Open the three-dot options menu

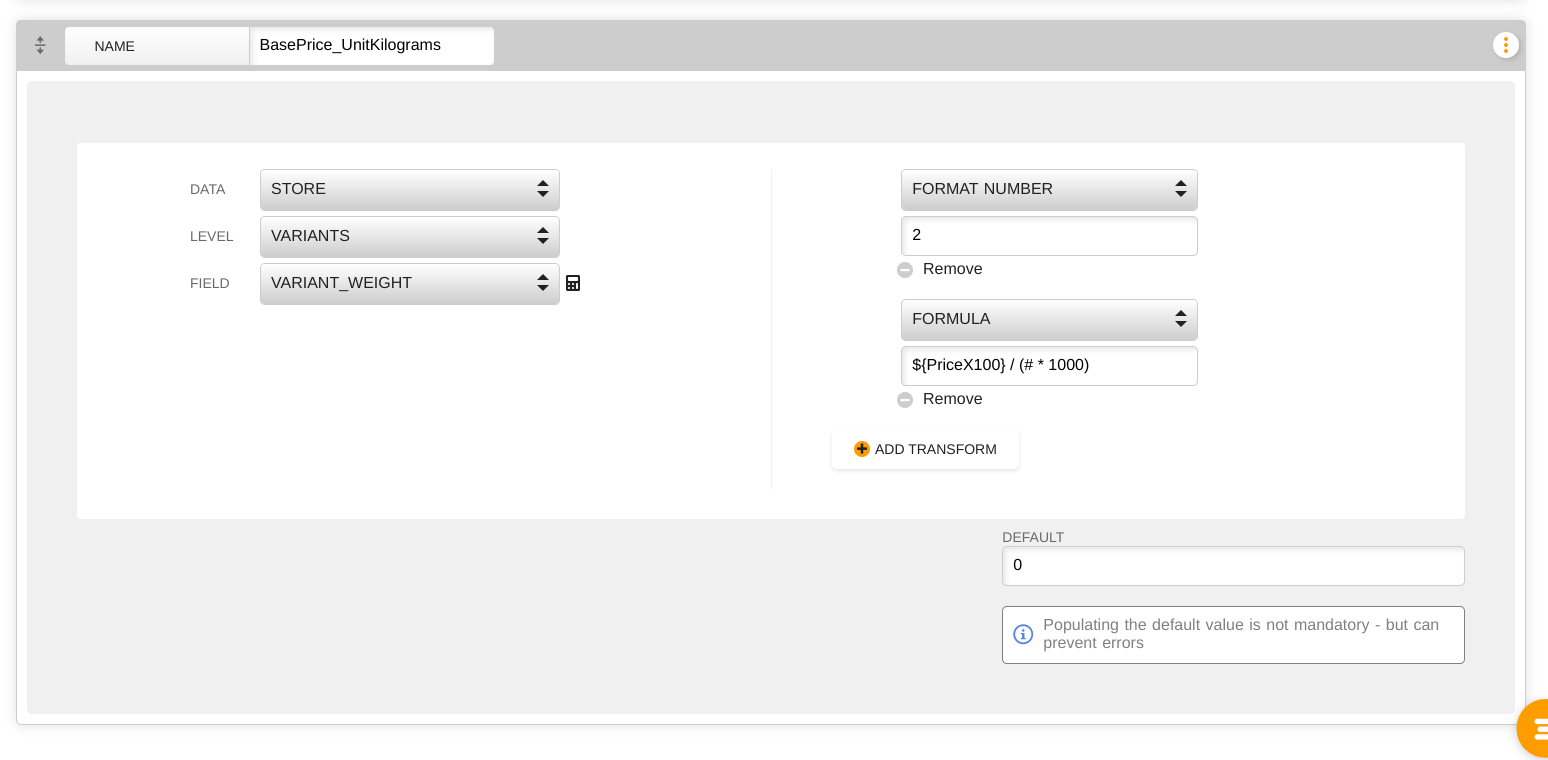(1505, 45)
